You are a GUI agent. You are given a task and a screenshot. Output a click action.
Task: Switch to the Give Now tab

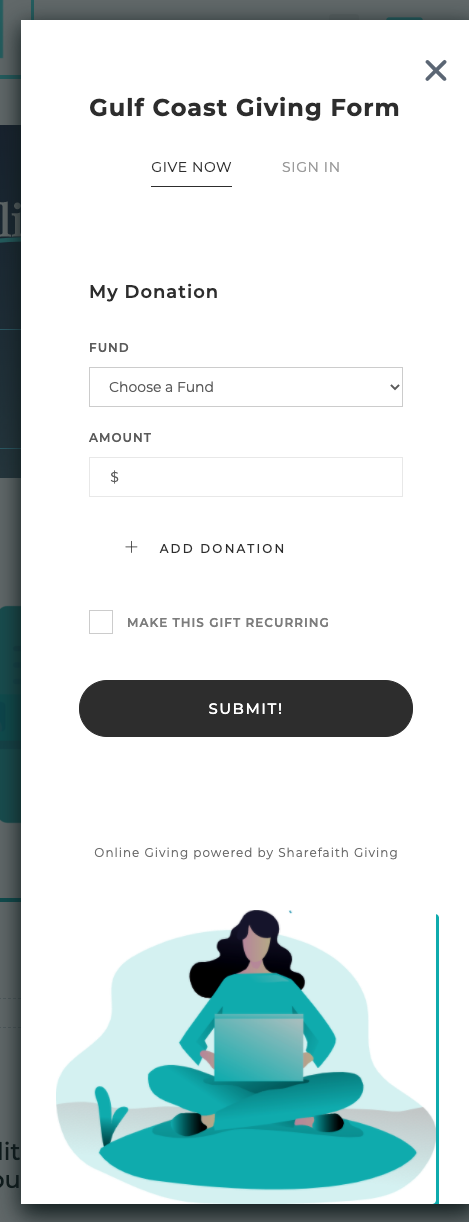click(191, 167)
